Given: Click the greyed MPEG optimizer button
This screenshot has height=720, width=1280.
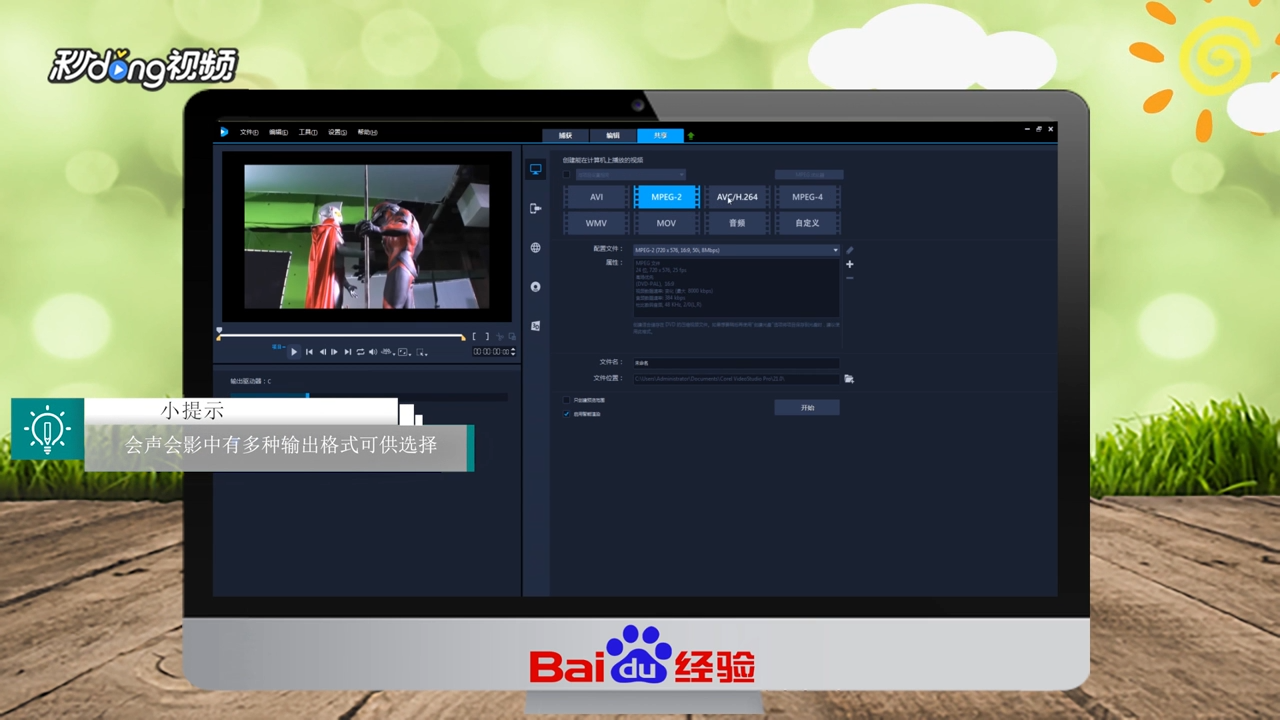Looking at the screenshot, I should [809, 174].
